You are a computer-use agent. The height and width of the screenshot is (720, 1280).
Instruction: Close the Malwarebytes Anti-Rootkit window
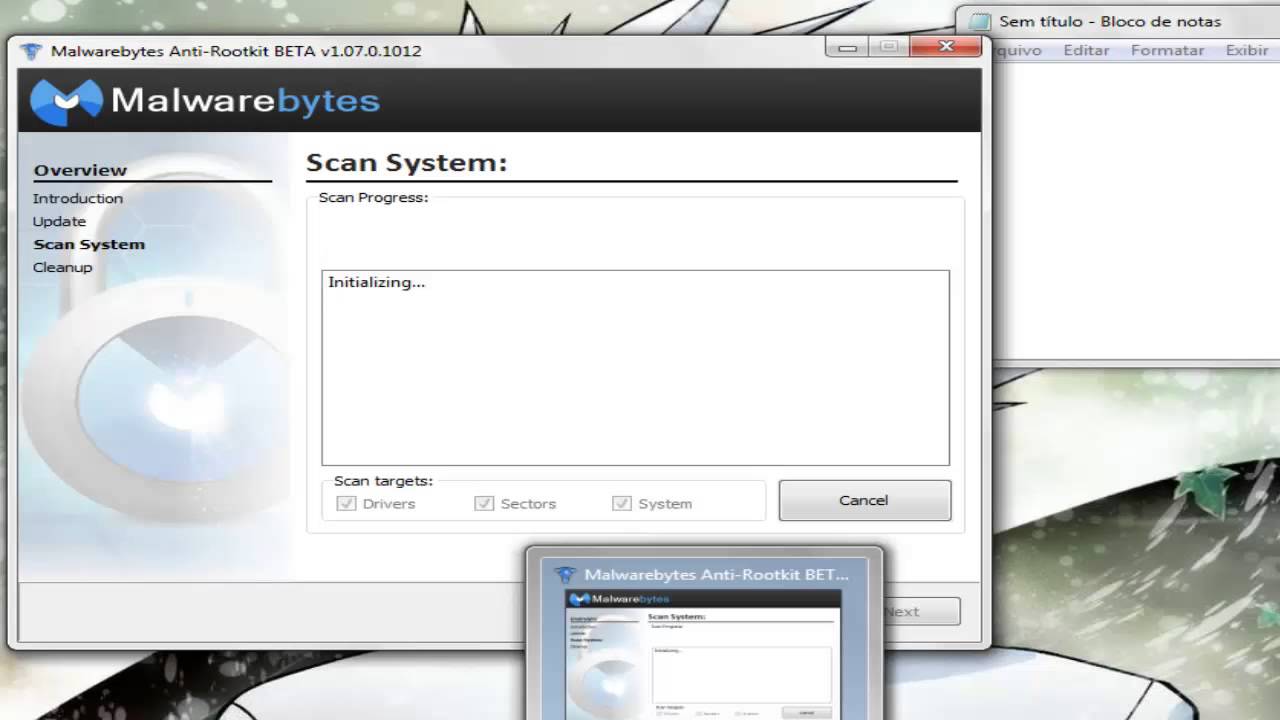pyautogui.click(x=945, y=47)
